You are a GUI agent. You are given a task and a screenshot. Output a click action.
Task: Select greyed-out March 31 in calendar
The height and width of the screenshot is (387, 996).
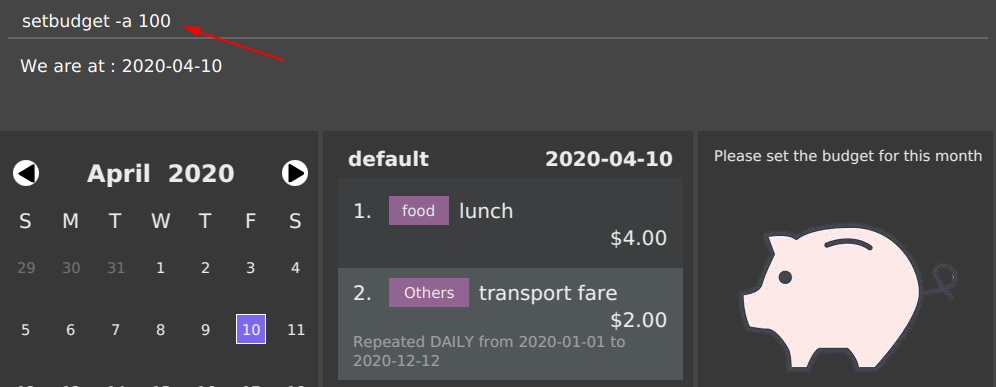click(x=116, y=268)
